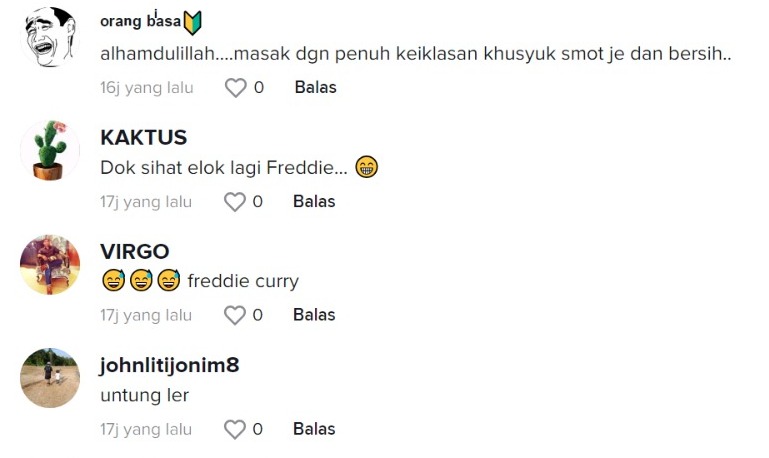
Task: Visit the VIRGO user profile name
Action: click(x=135, y=252)
